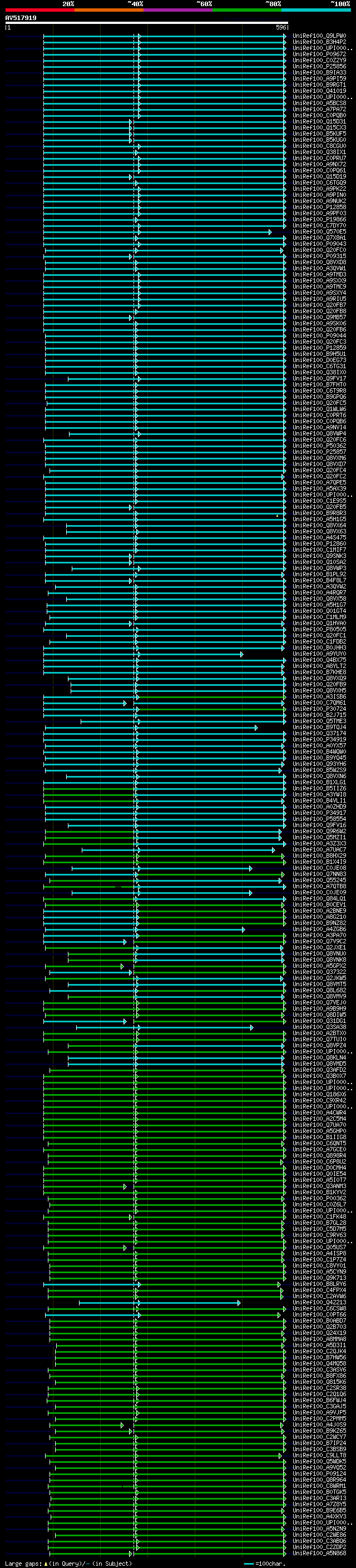Select the UniRef100_C1E9S5 label

319,501
